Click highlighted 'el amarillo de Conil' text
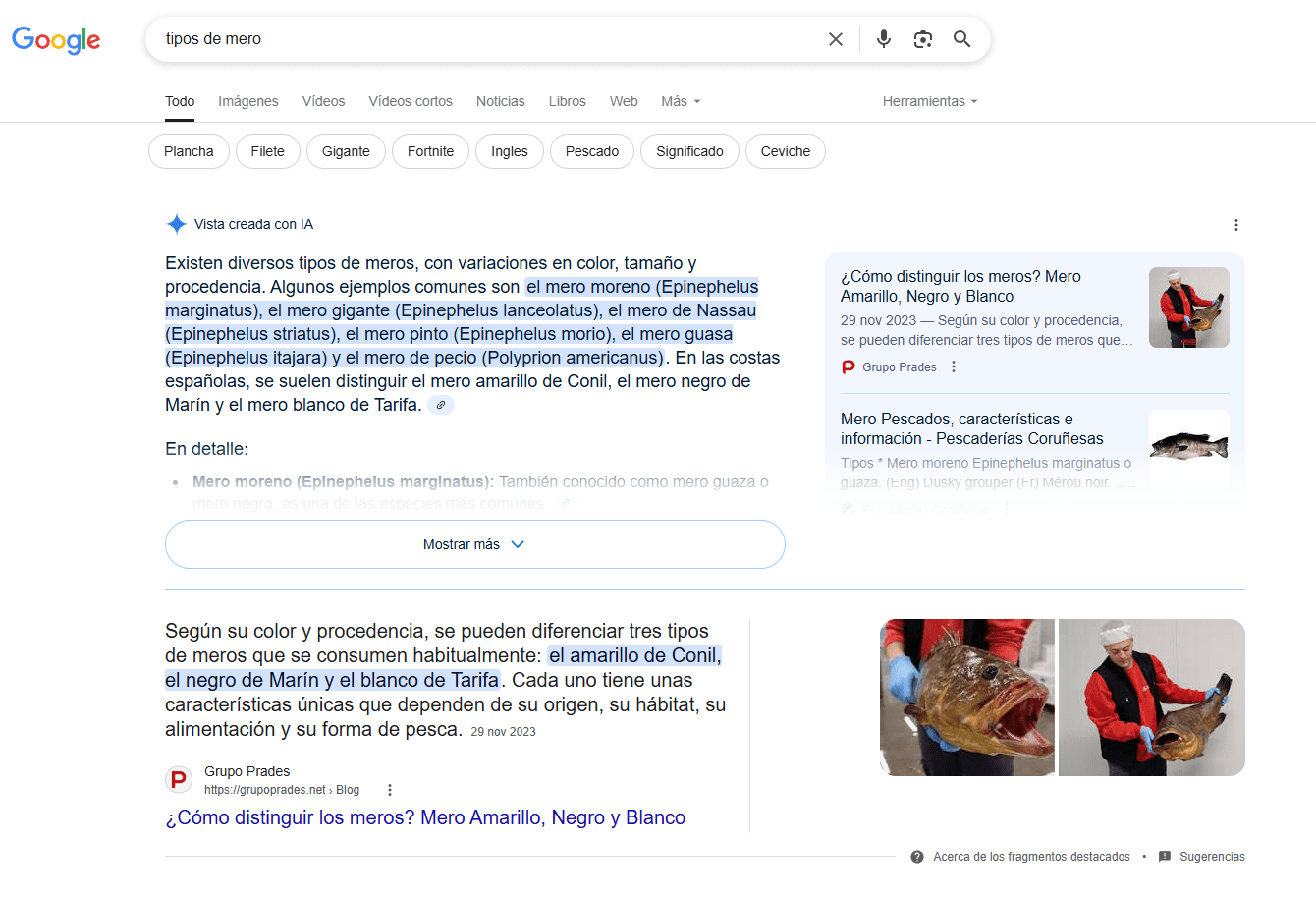 point(634,655)
